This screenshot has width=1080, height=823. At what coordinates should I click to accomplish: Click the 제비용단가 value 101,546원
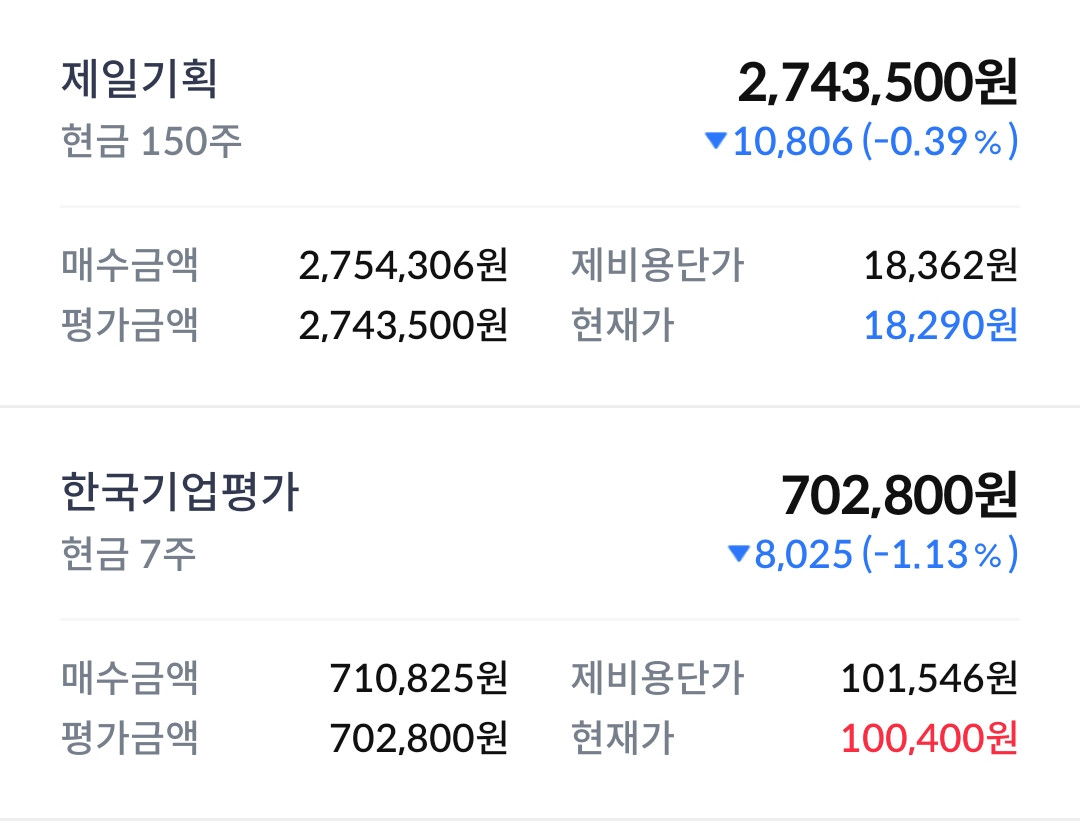[929, 678]
